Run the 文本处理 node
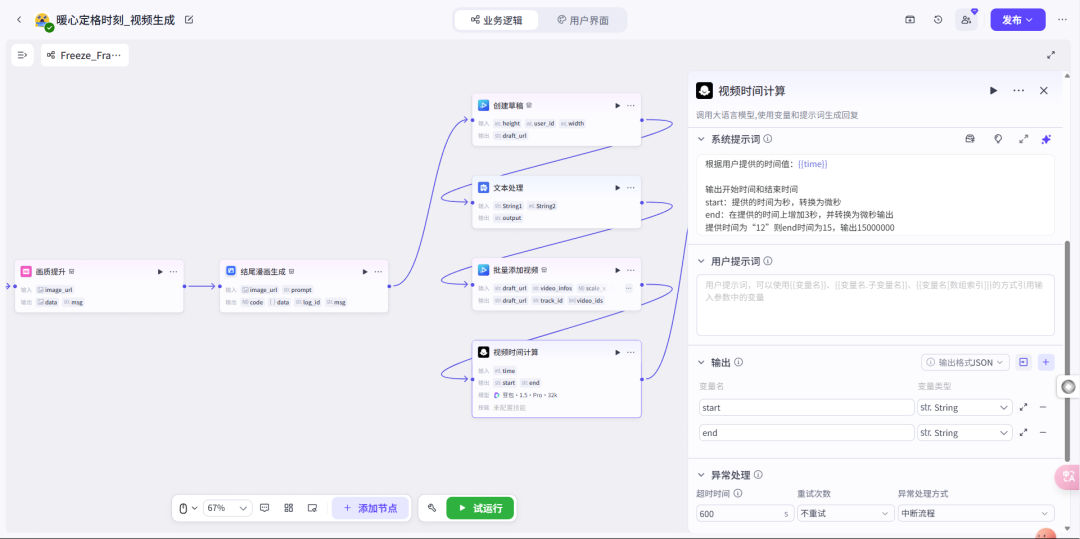Screen dimensions: 1080x539 618,188
